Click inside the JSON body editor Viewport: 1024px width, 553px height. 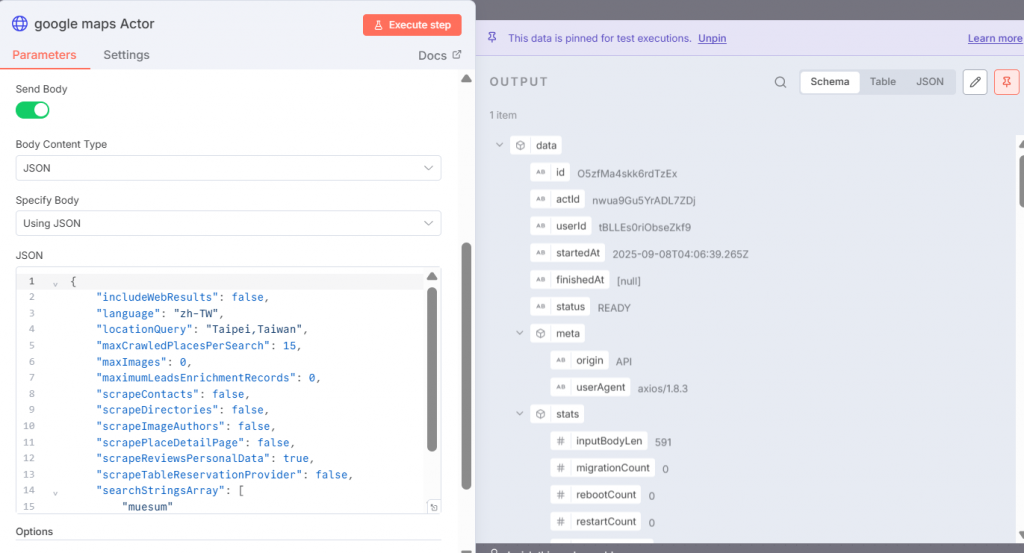tap(228, 390)
